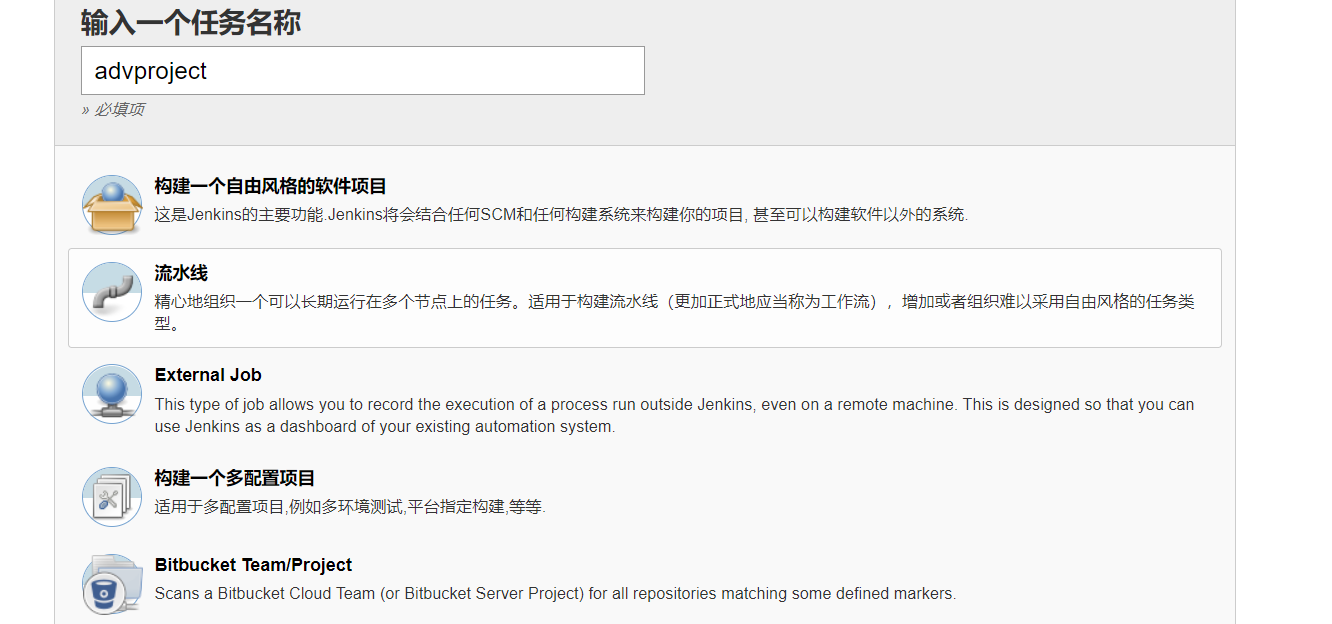Choose 构建一个自由风格的软件项目 title
The width and height of the screenshot is (1332, 624).
click(270, 186)
